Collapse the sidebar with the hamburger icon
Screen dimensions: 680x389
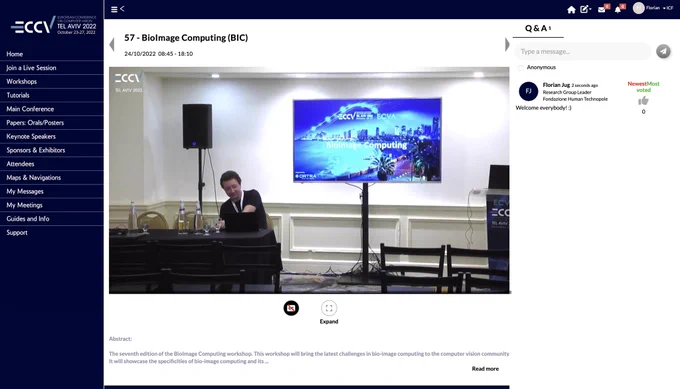pyautogui.click(x=114, y=9)
